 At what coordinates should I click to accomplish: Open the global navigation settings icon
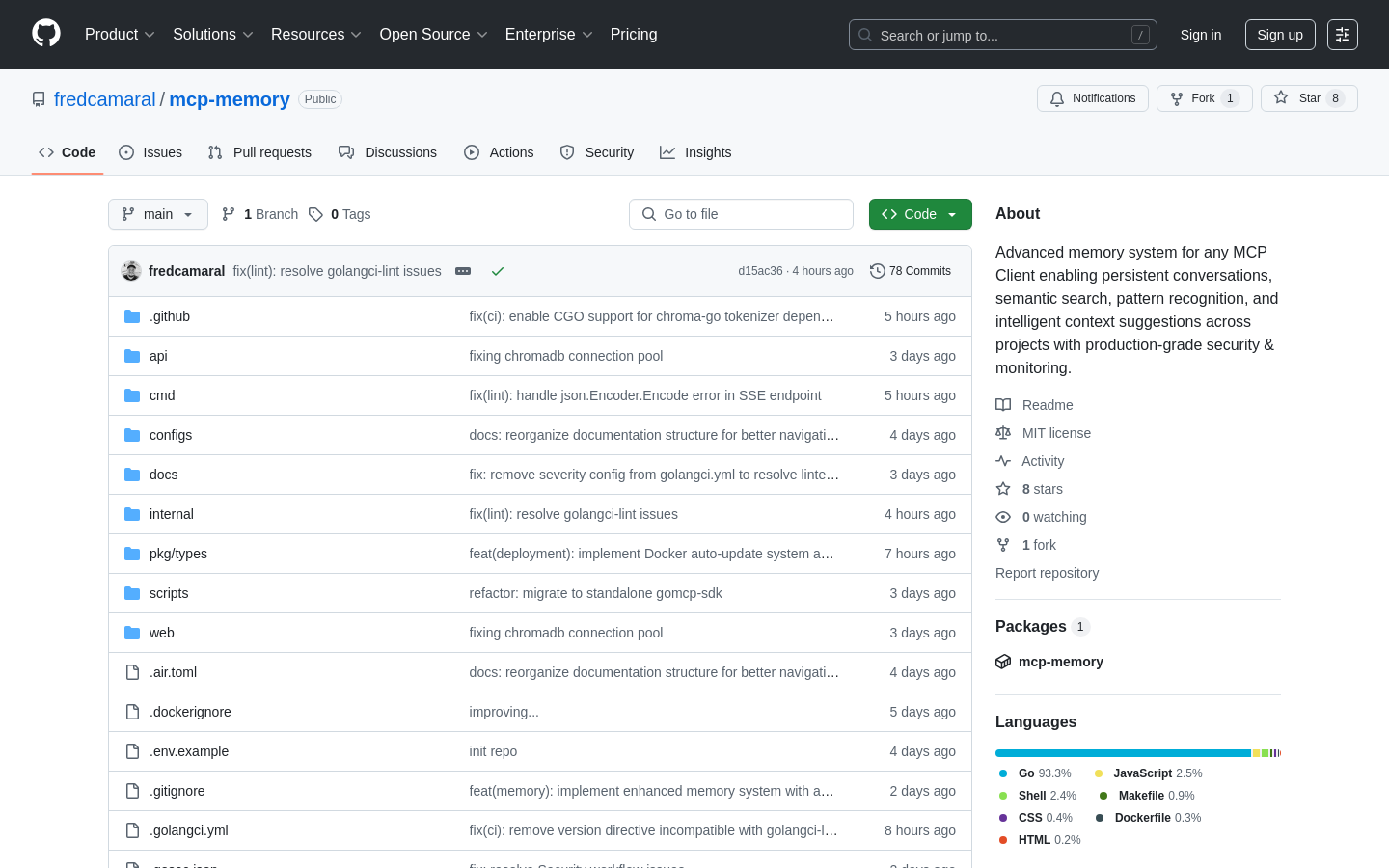(x=1343, y=35)
